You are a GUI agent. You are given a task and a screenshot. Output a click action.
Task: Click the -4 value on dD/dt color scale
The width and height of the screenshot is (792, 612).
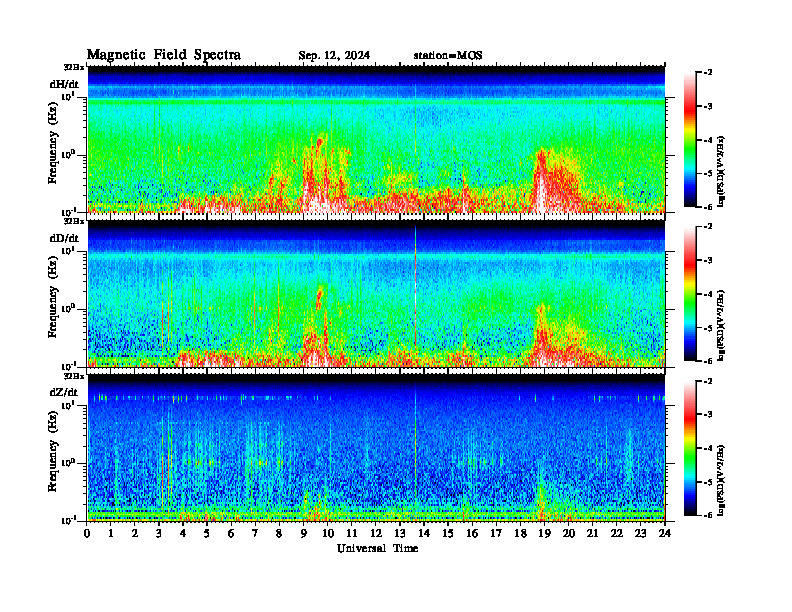[708, 294]
